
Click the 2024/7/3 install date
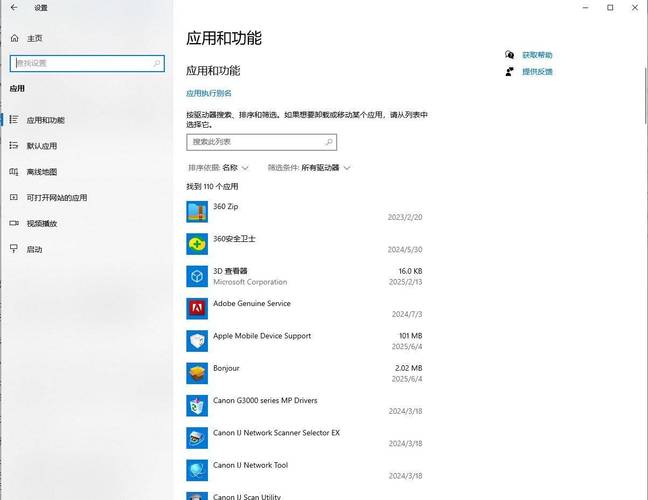pyautogui.click(x=407, y=314)
